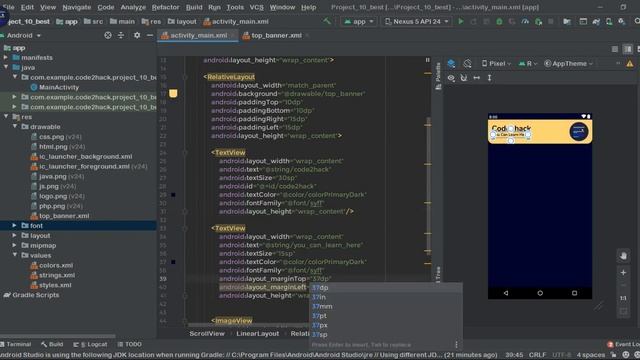The image size is (640, 360).
Task: Open the SDK Manager icon
Action: pos(622,21)
